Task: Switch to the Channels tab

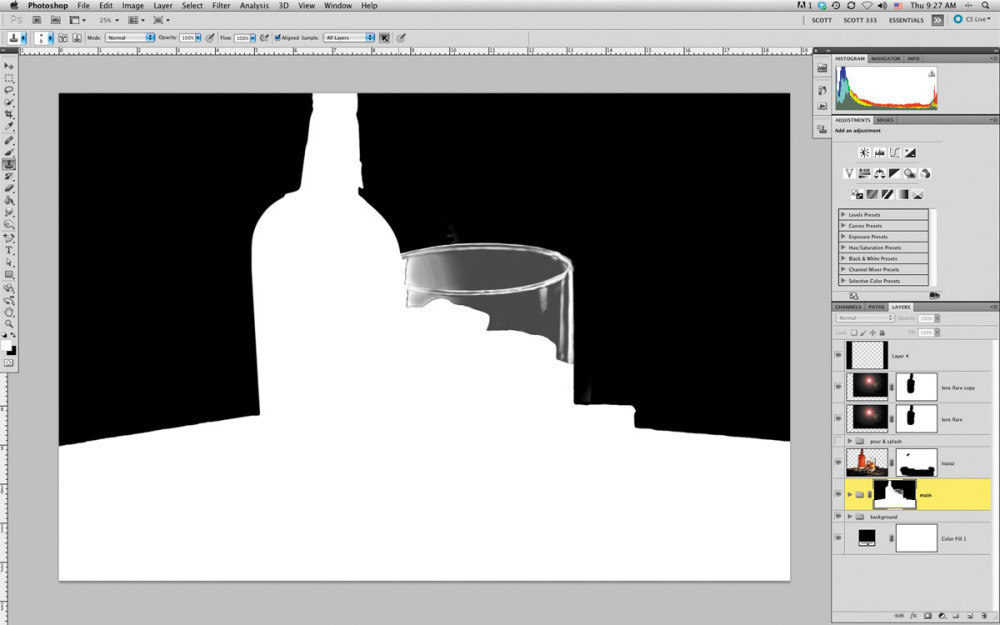Action: [848, 307]
